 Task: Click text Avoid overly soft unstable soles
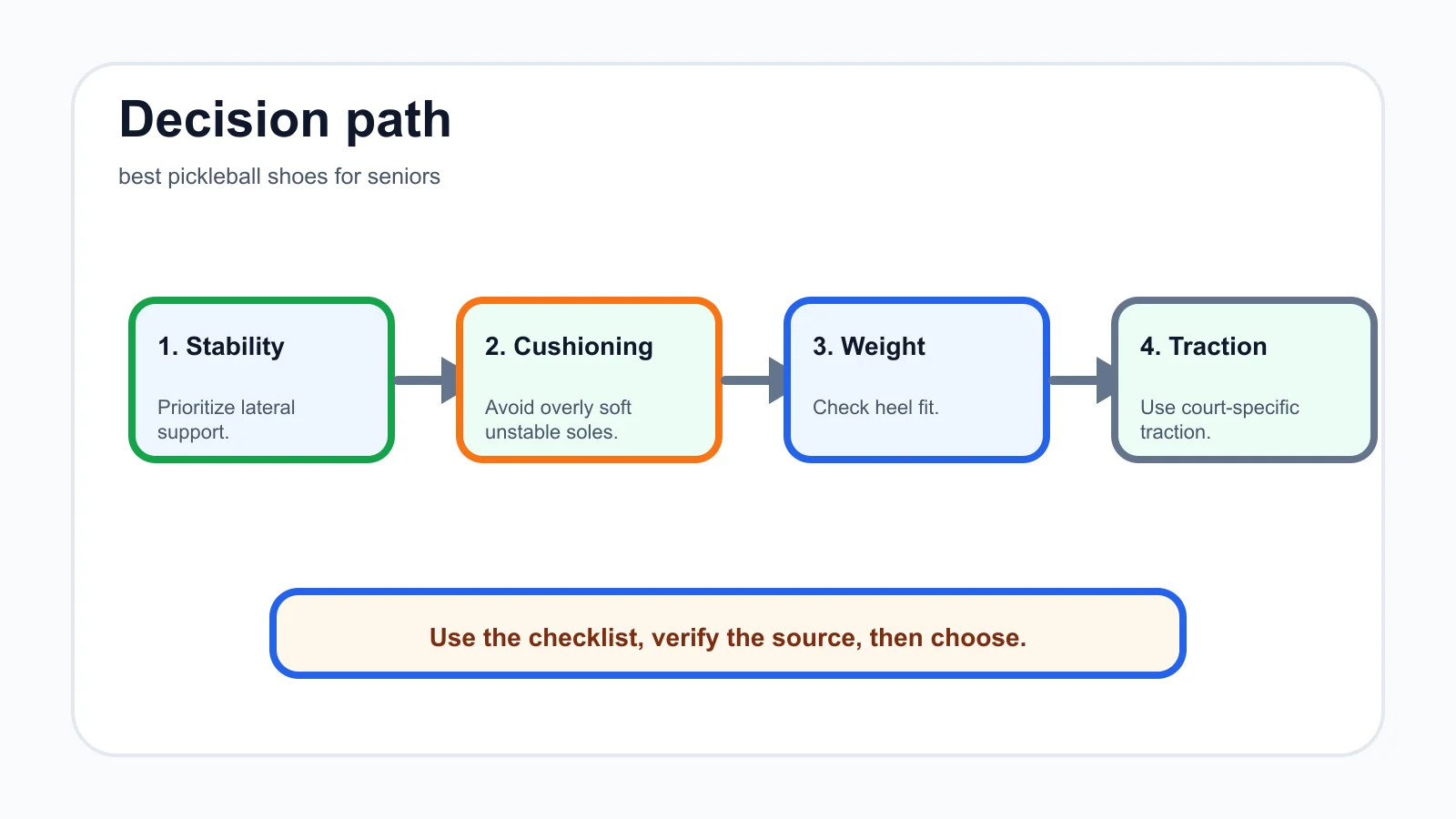coord(558,420)
